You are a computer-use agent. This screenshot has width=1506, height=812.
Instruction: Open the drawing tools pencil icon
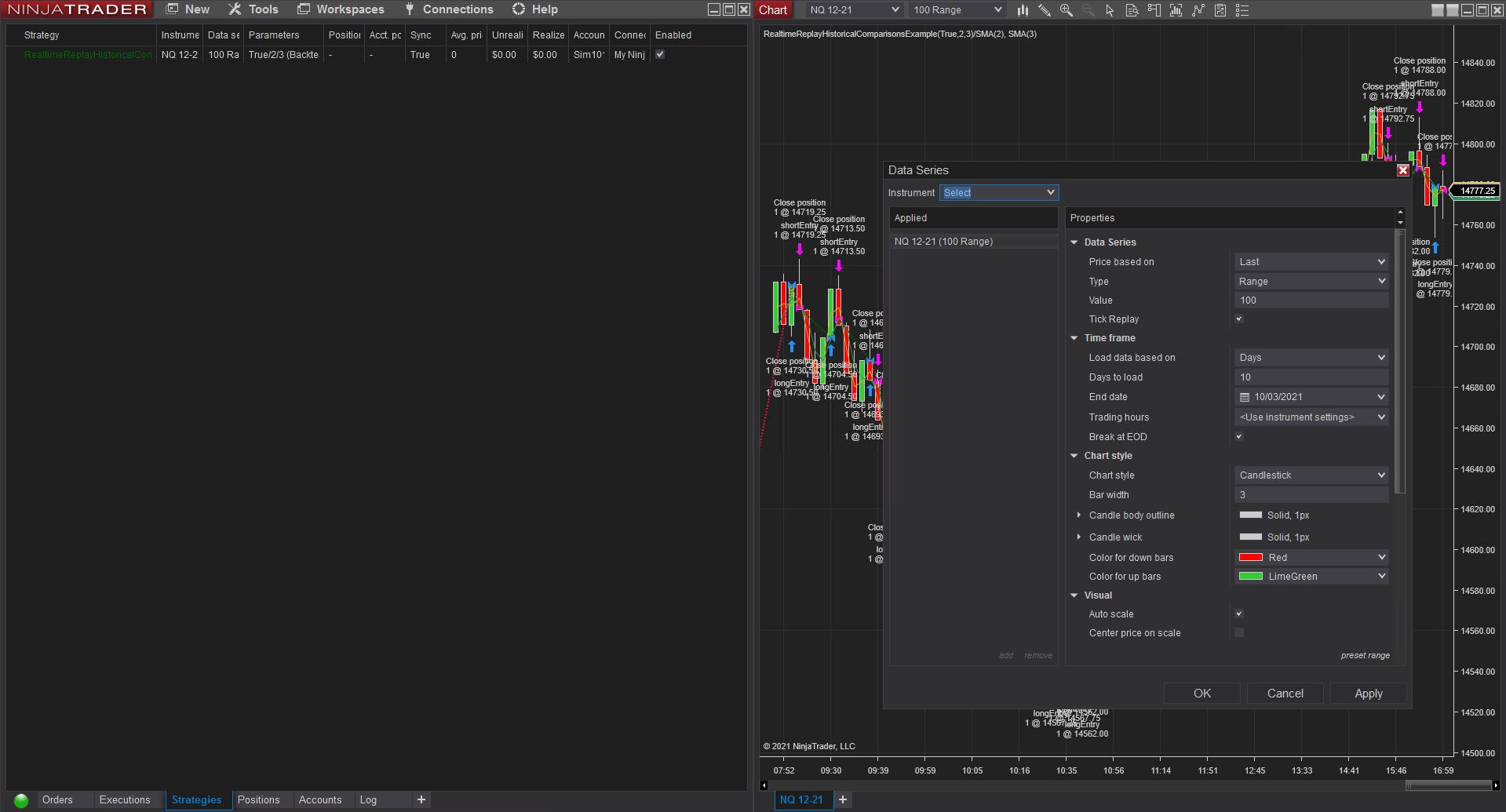coord(1045,10)
